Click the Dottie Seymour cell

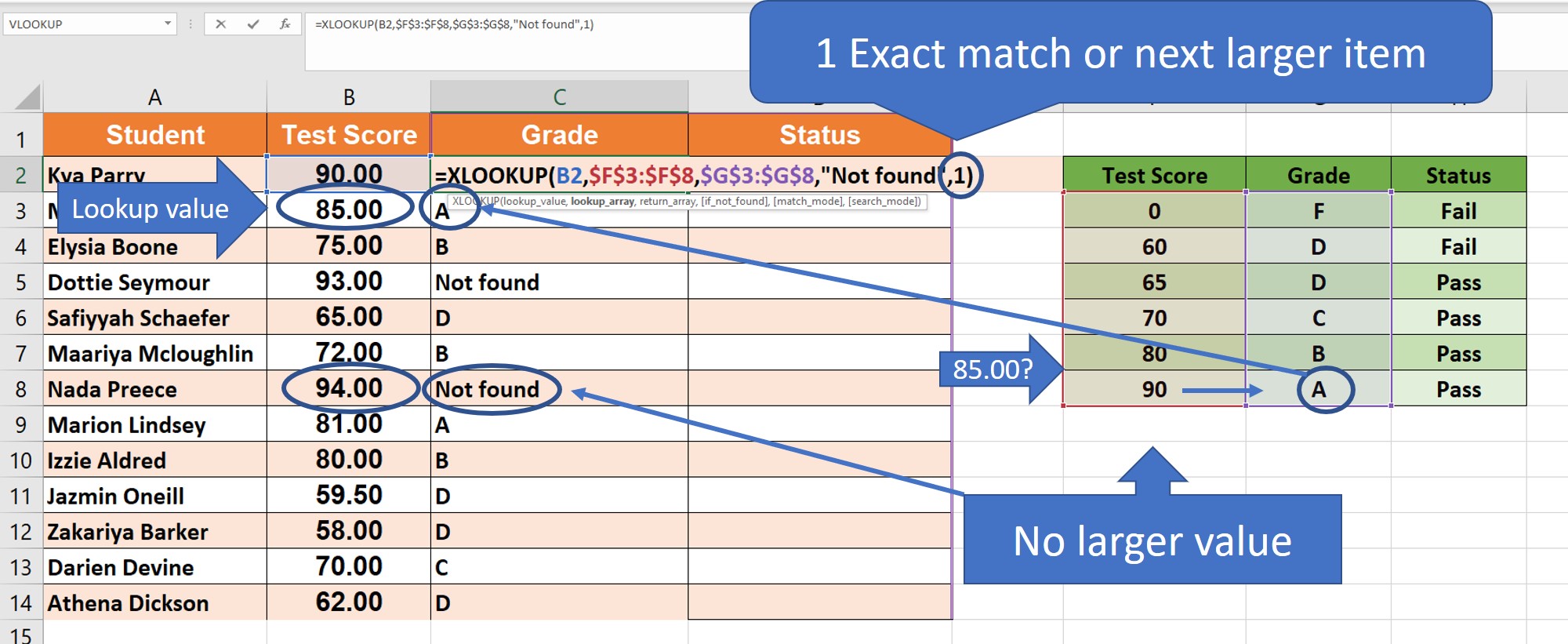coord(155,282)
